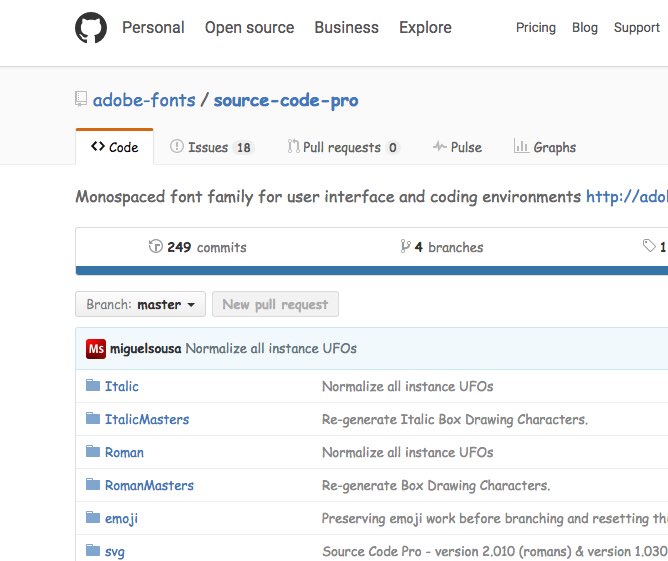Click the RomanMasters row folder icon
Image resolution: width=668 pixels, height=561 pixels.
tap(93, 484)
